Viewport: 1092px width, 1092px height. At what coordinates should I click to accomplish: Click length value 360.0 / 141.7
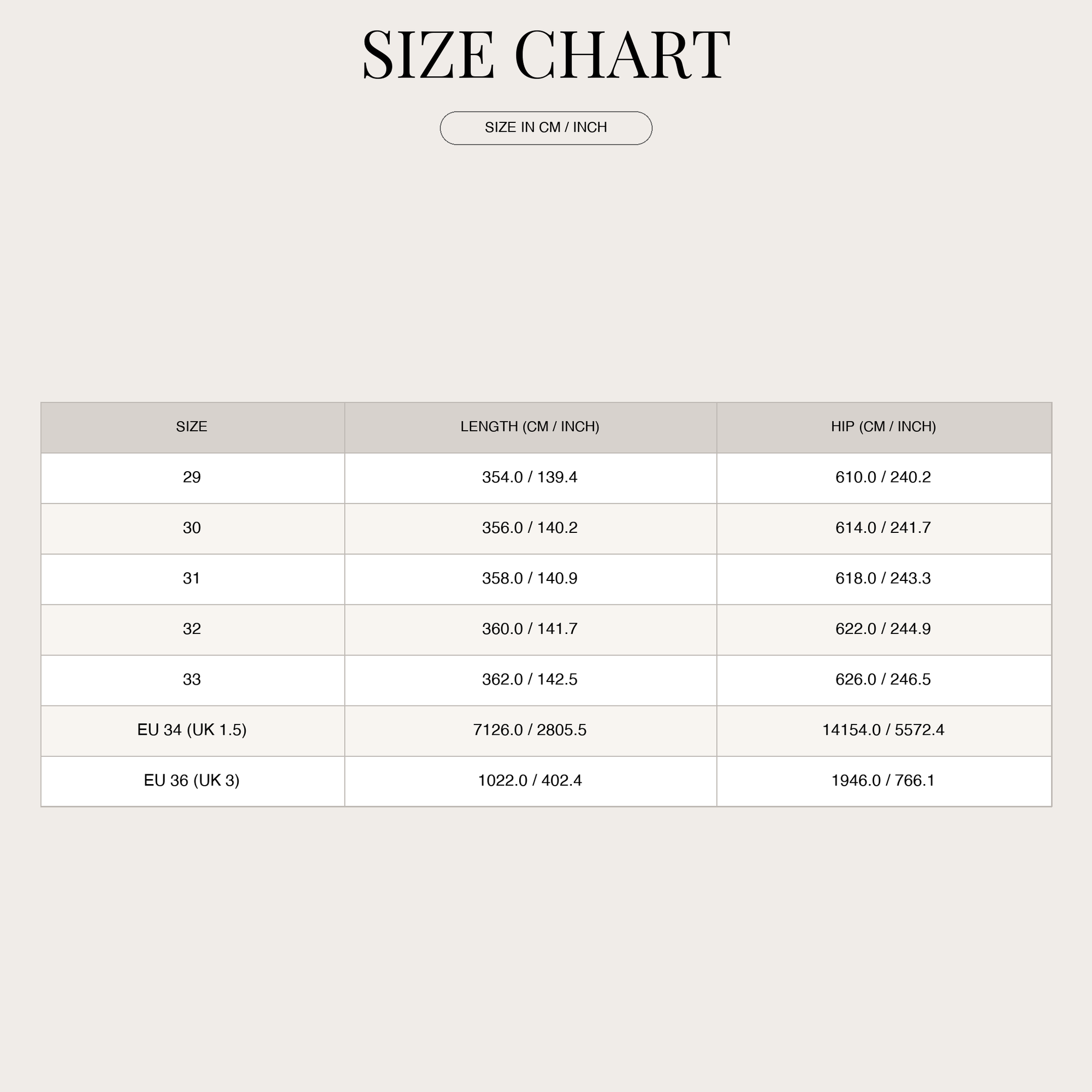530,628
